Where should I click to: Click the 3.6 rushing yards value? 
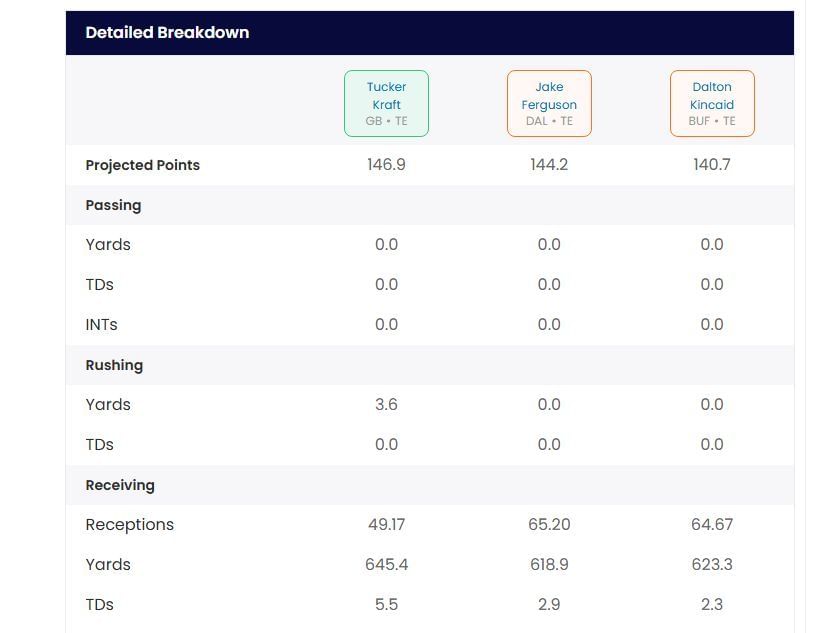coord(386,405)
